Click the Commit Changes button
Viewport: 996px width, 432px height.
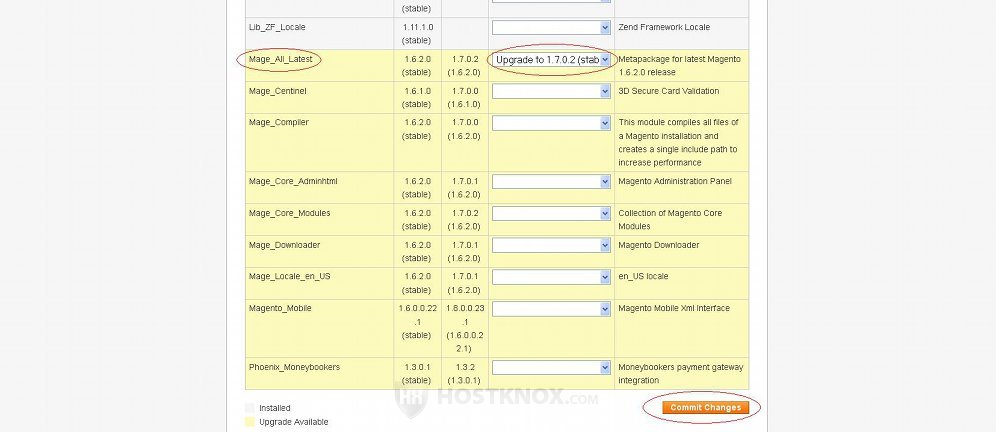click(x=706, y=408)
